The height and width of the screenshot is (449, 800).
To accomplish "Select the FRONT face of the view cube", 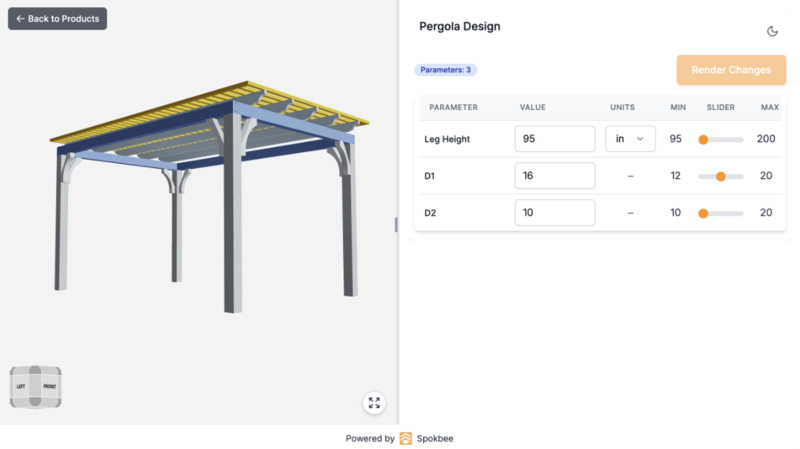I will click(x=49, y=386).
